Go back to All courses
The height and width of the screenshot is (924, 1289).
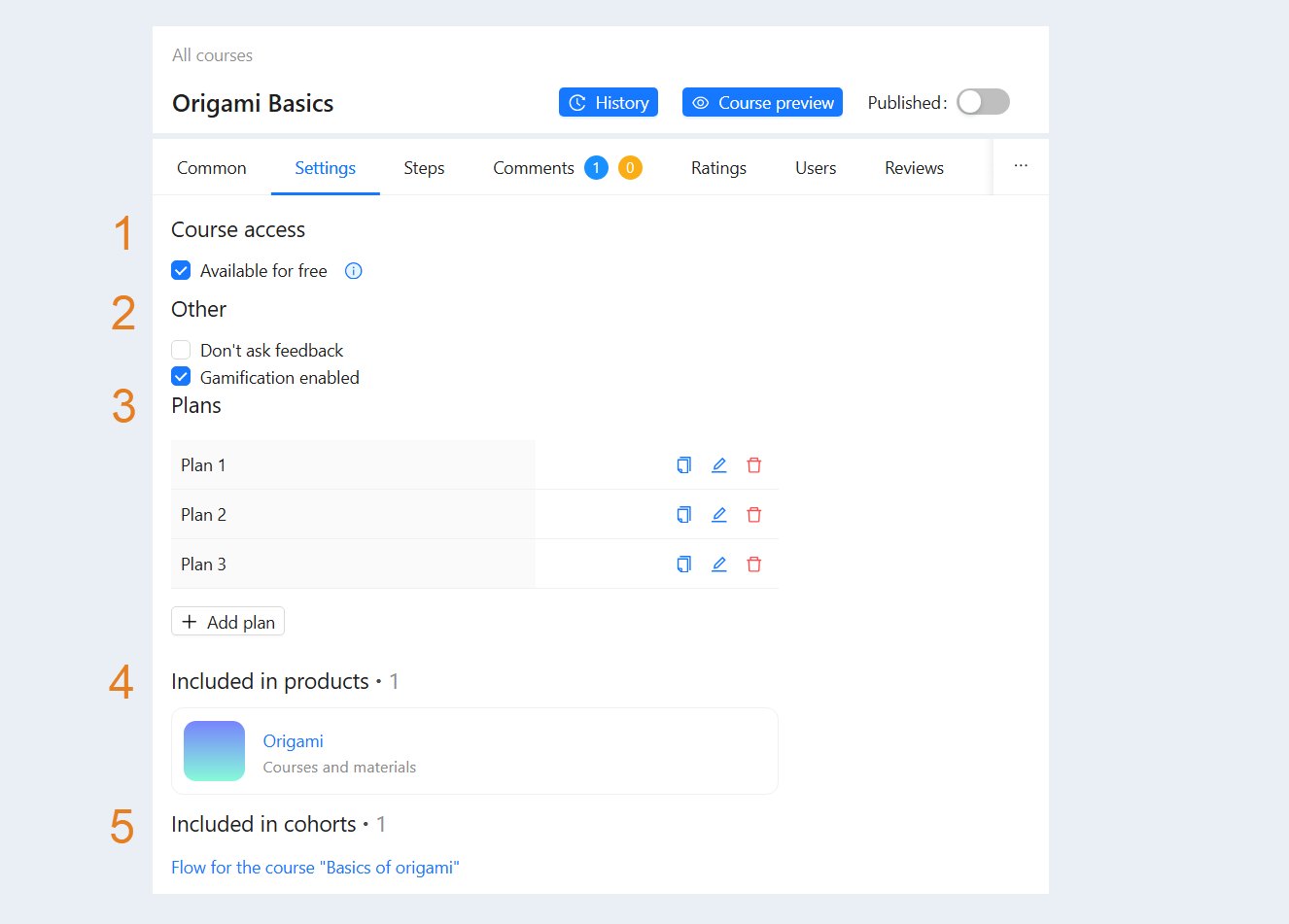coord(212,55)
